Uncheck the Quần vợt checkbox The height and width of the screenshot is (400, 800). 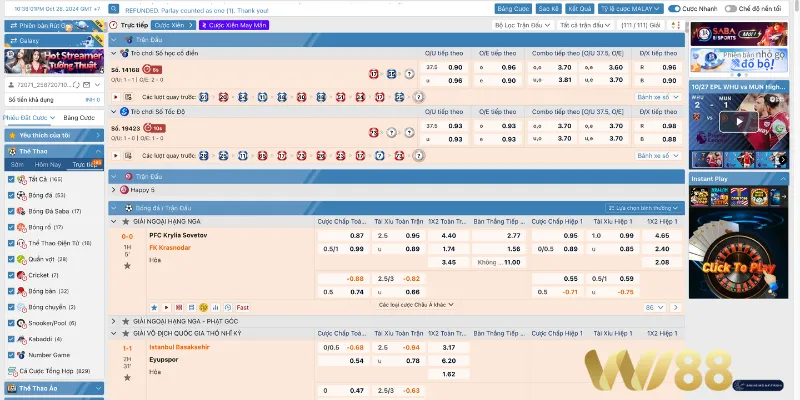tap(11, 259)
